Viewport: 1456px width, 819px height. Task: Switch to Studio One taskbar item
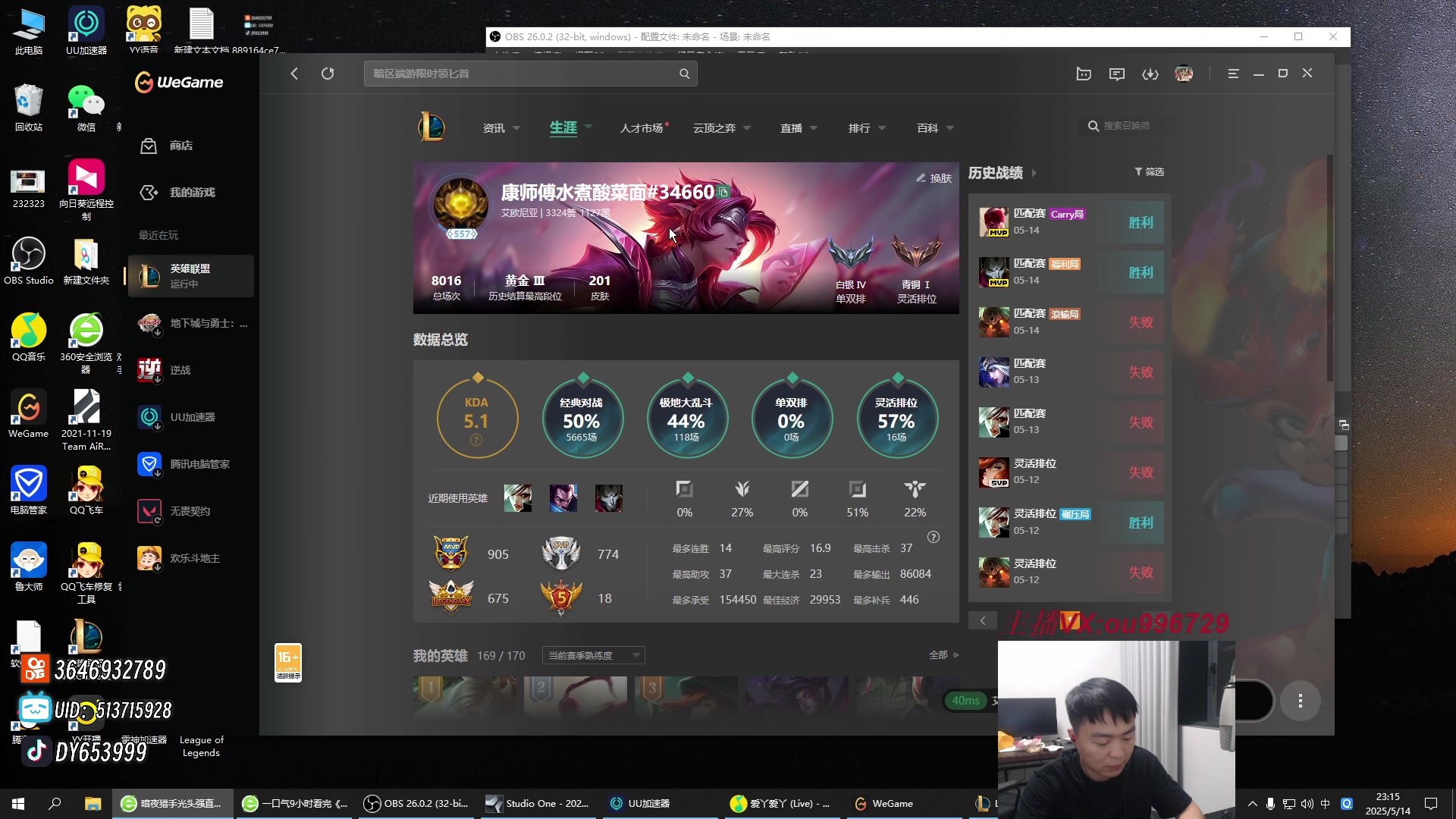point(537,804)
